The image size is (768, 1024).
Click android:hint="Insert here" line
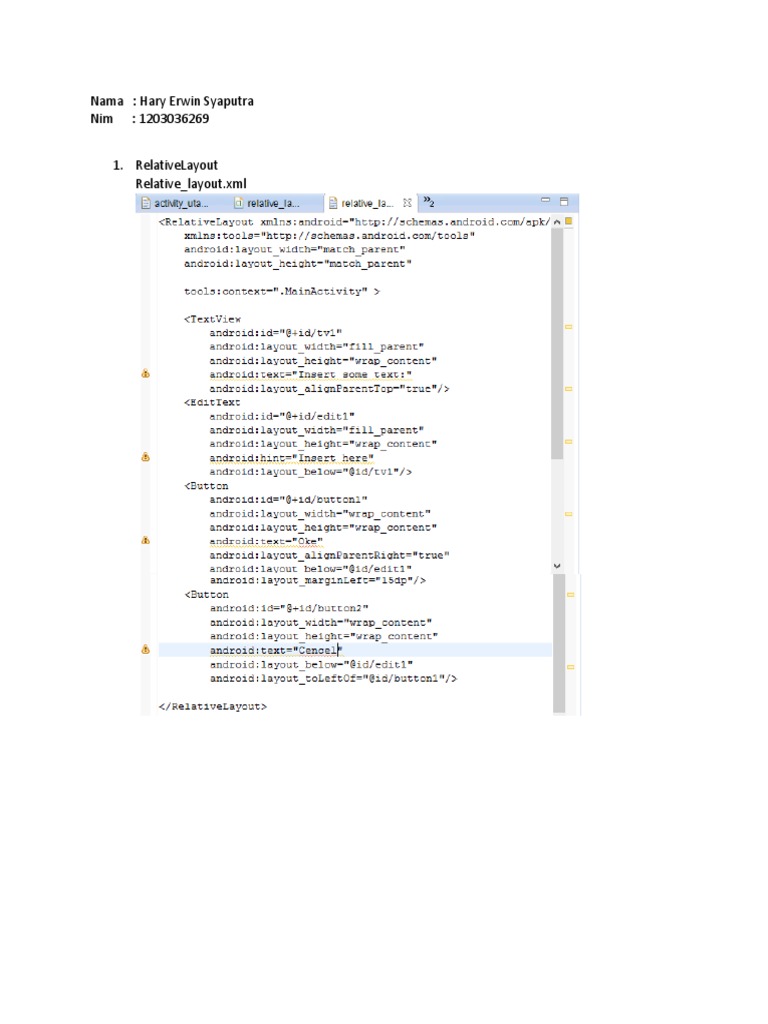(291, 458)
